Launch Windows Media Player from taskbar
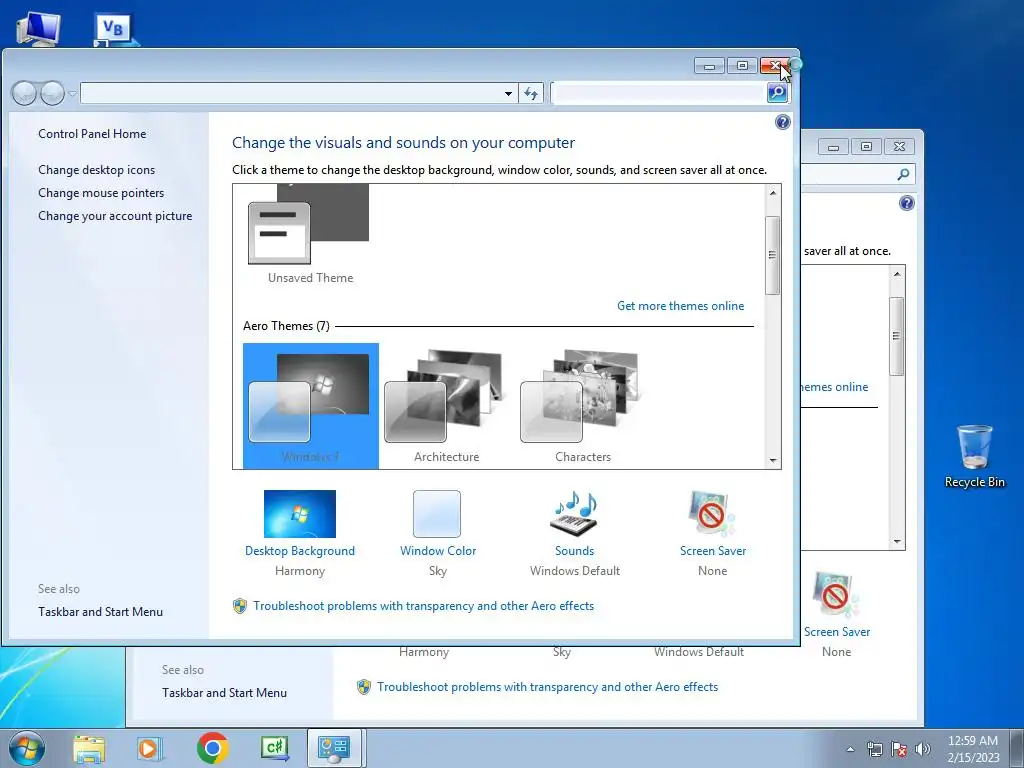The height and width of the screenshot is (768, 1024). pyautogui.click(x=150, y=748)
